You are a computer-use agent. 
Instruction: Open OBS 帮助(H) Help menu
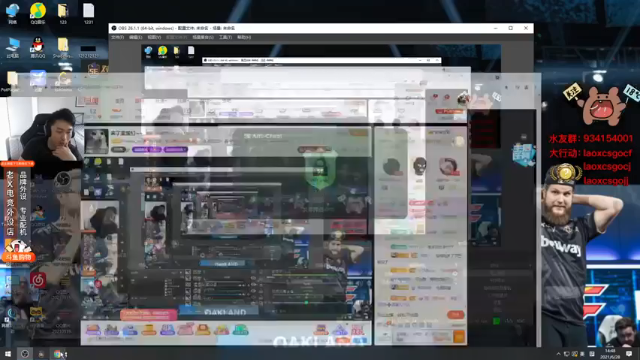[x=244, y=37]
